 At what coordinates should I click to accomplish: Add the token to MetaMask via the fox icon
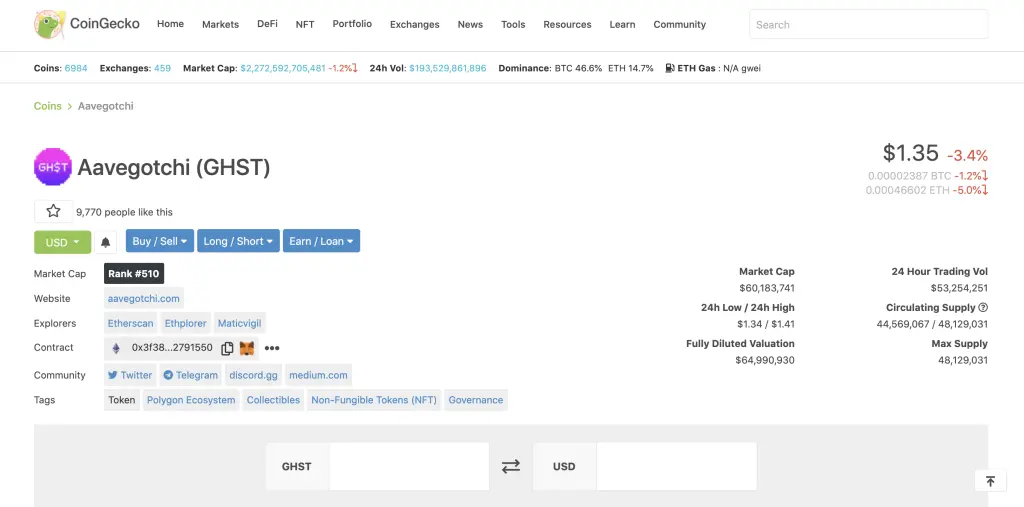pyautogui.click(x=247, y=348)
